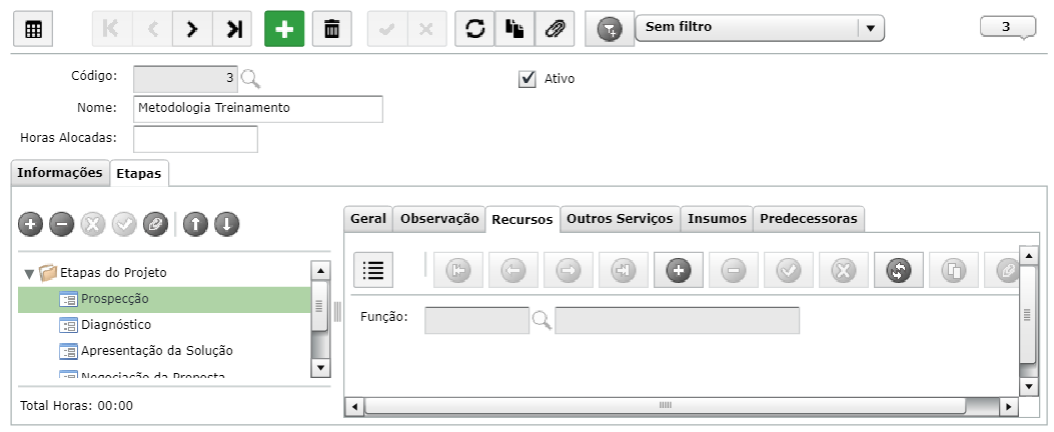The height and width of the screenshot is (432, 1054).
Task: Click the copy record icon
Action: click(515, 30)
